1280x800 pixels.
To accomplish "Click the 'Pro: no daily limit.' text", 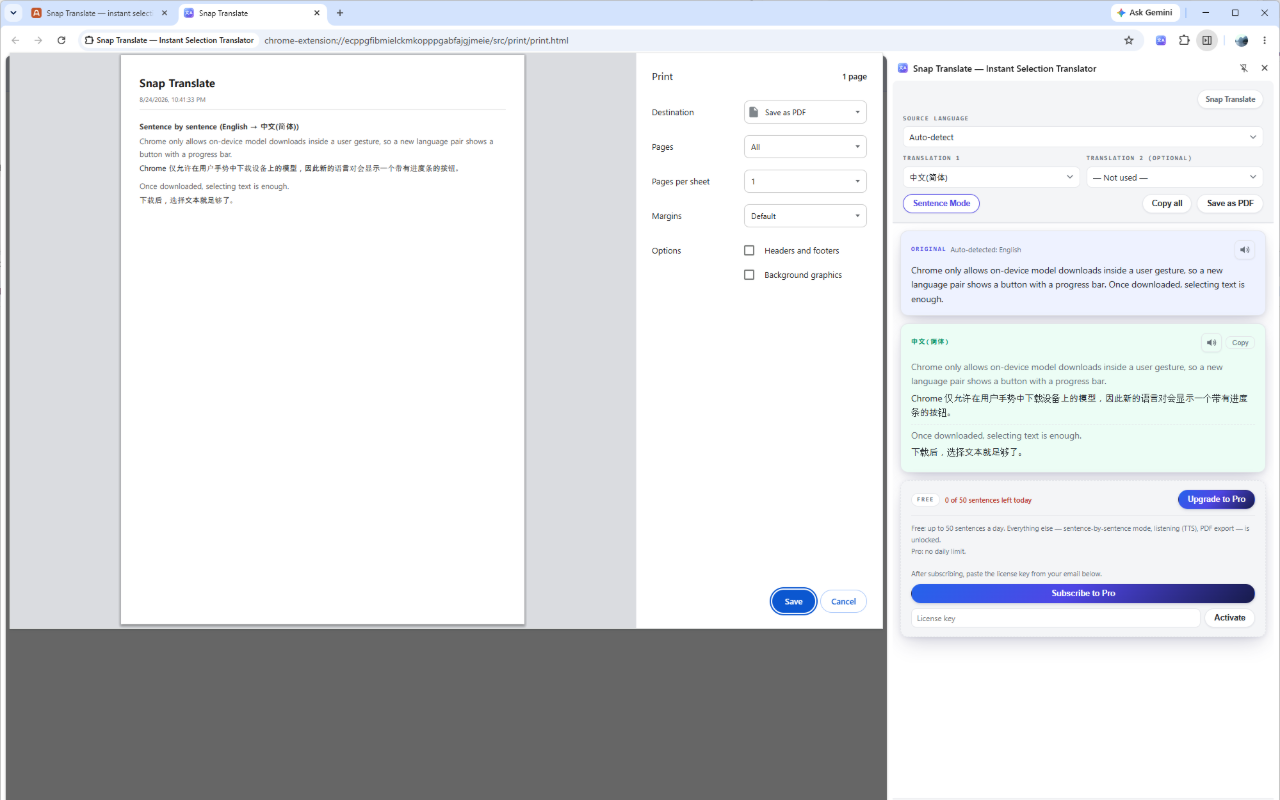I will point(938,551).
